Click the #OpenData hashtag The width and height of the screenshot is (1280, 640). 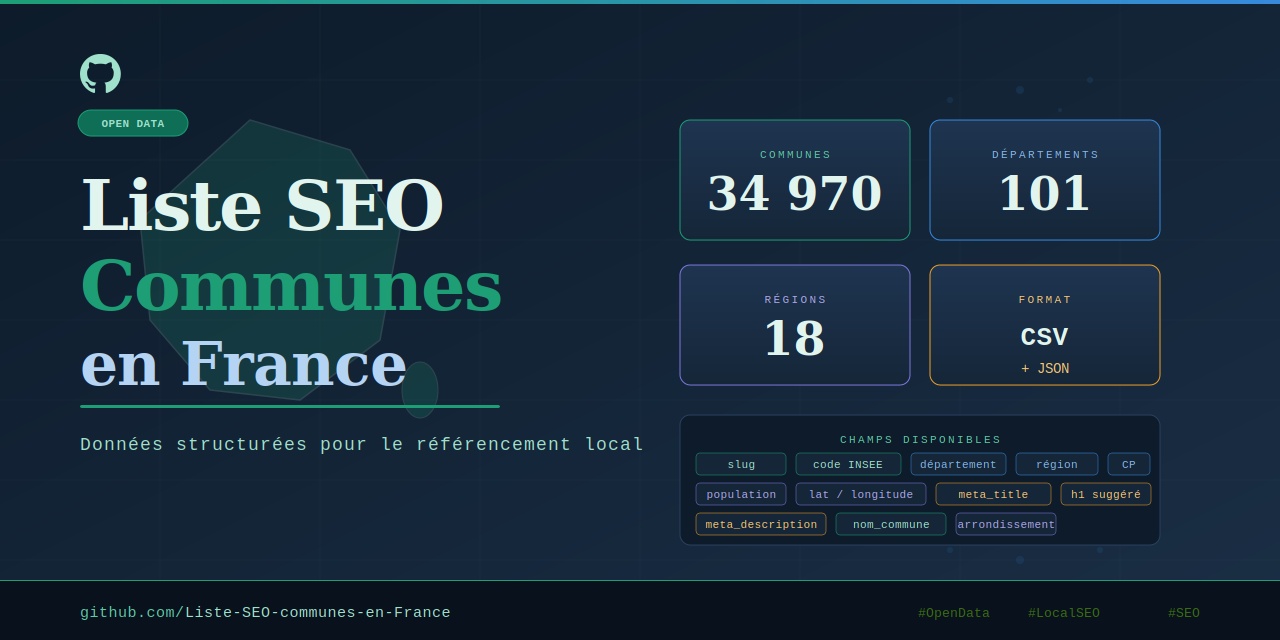click(954, 613)
